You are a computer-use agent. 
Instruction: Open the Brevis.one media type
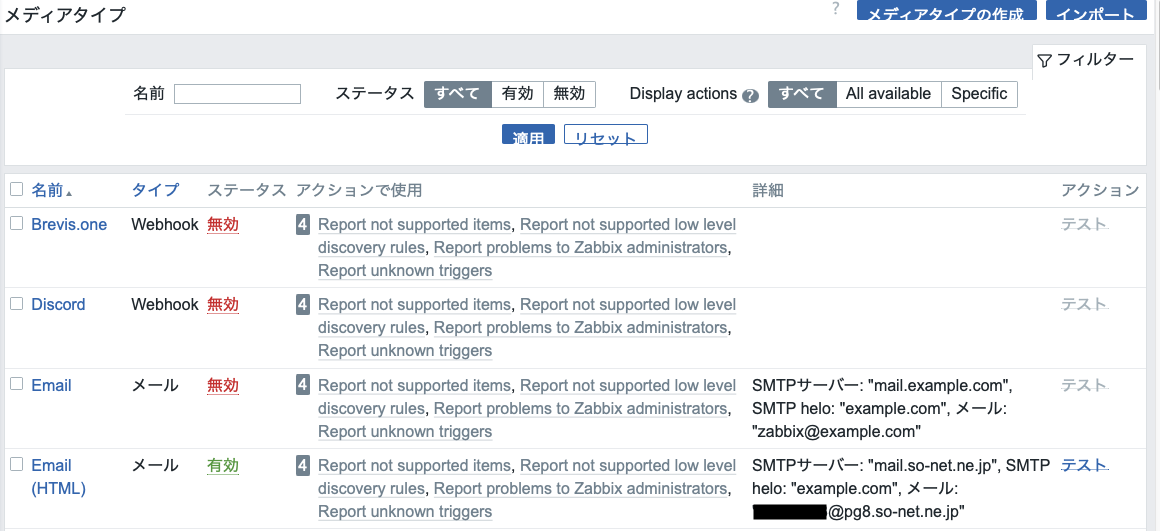point(69,224)
